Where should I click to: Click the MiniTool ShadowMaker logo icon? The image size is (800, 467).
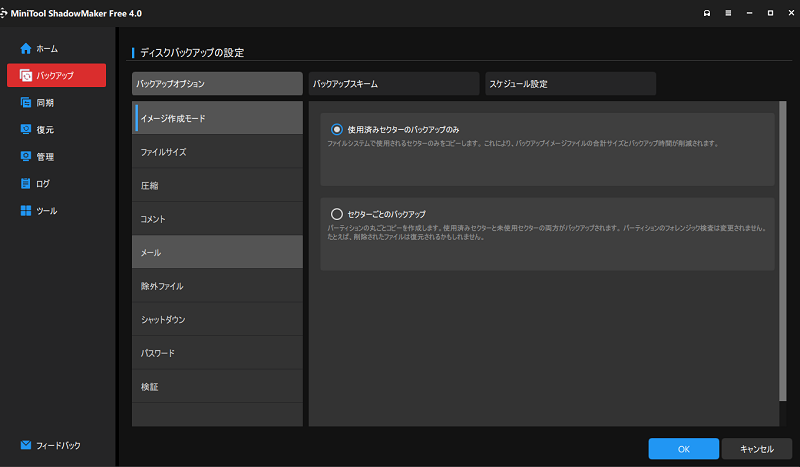[x=3, y=13]
